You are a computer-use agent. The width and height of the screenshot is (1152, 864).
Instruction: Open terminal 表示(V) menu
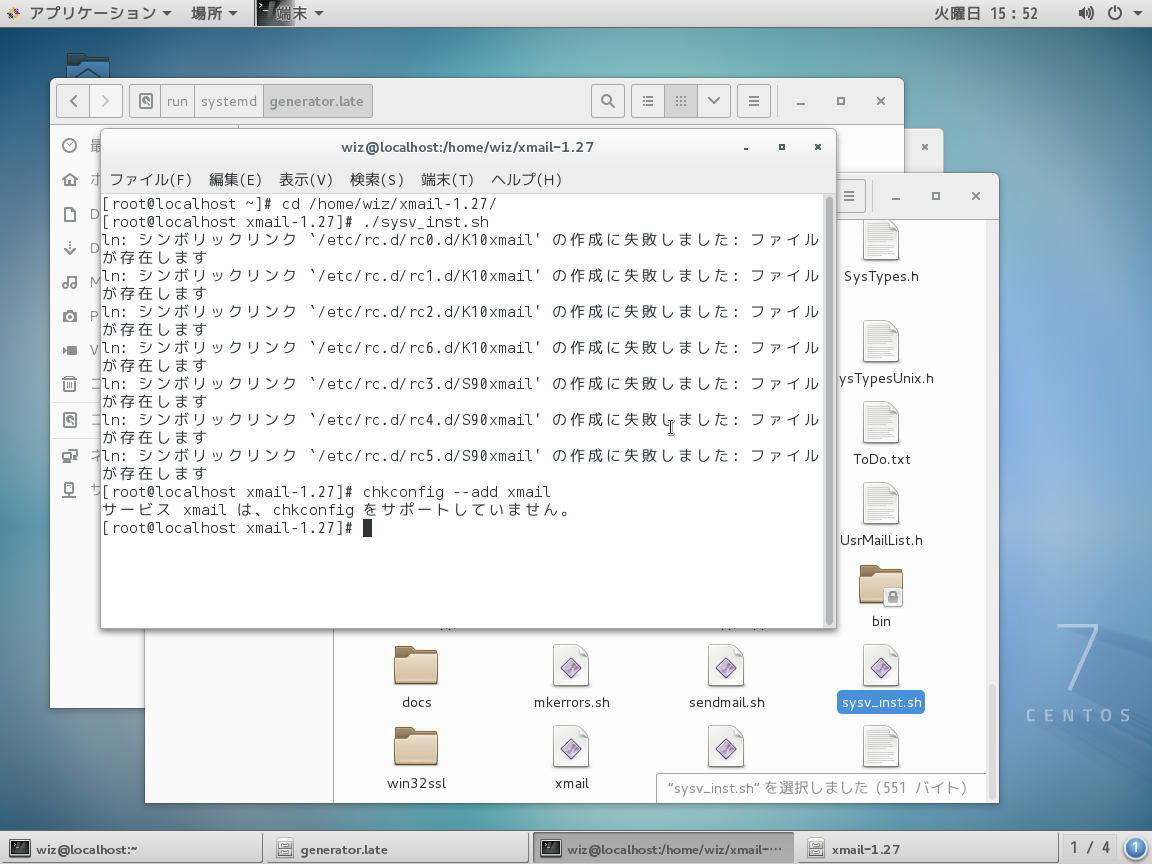pyautogui.click(x=306, y=179)
